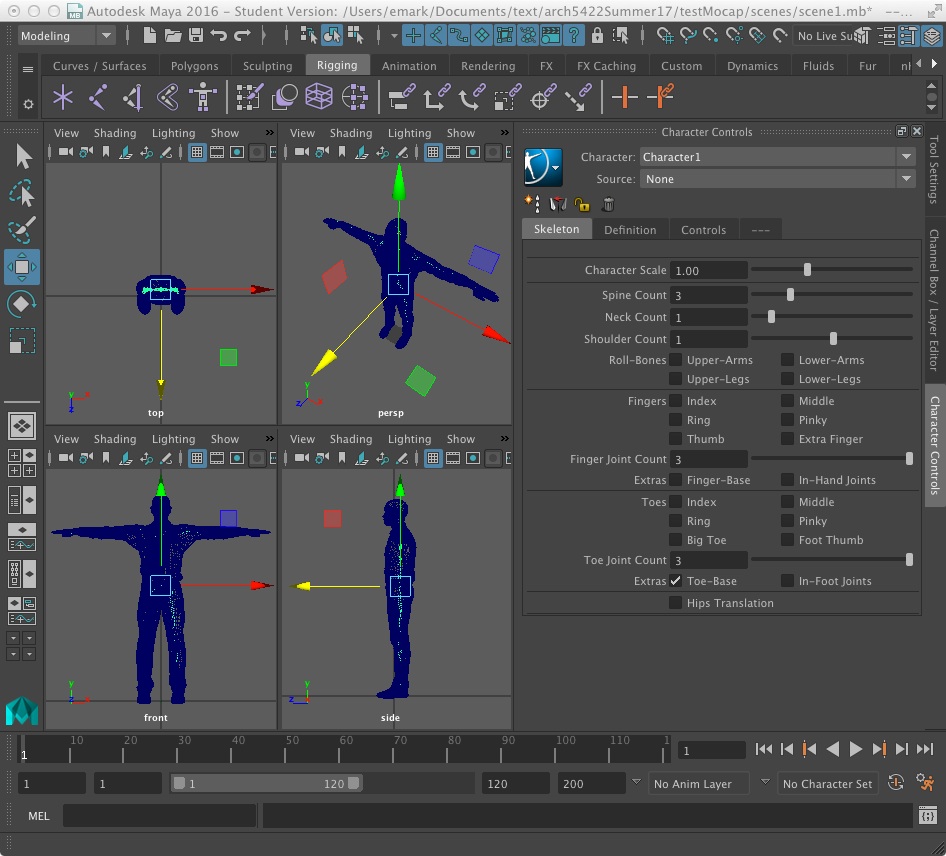Open the Character dropdown showing Character1
This screenshot has height=856, width=946.
(x=778, y=157)
